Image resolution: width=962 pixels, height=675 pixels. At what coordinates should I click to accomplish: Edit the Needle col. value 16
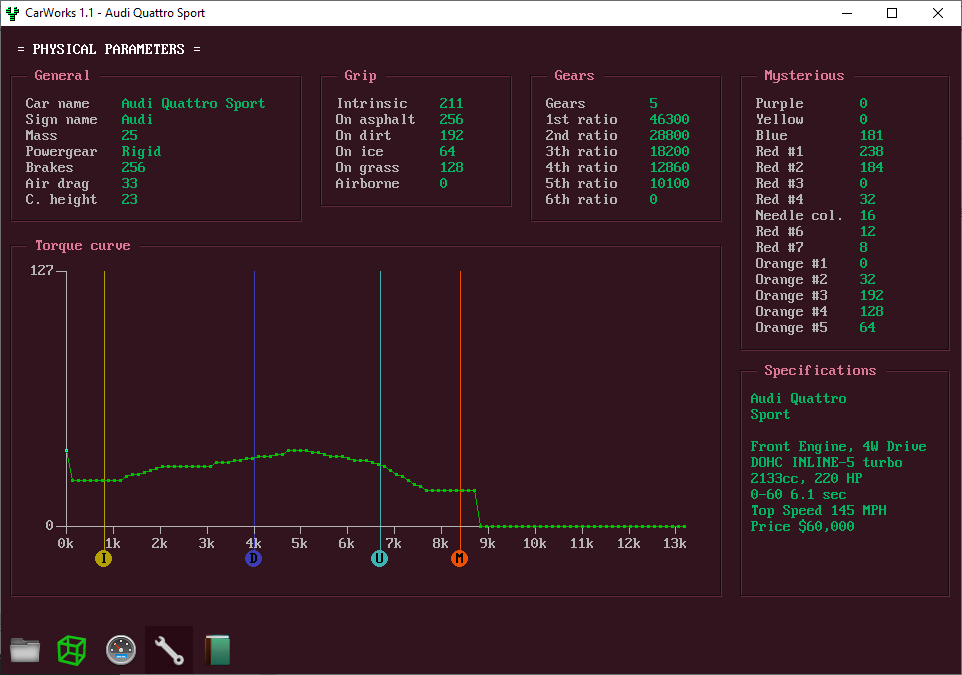pos(868,215)
